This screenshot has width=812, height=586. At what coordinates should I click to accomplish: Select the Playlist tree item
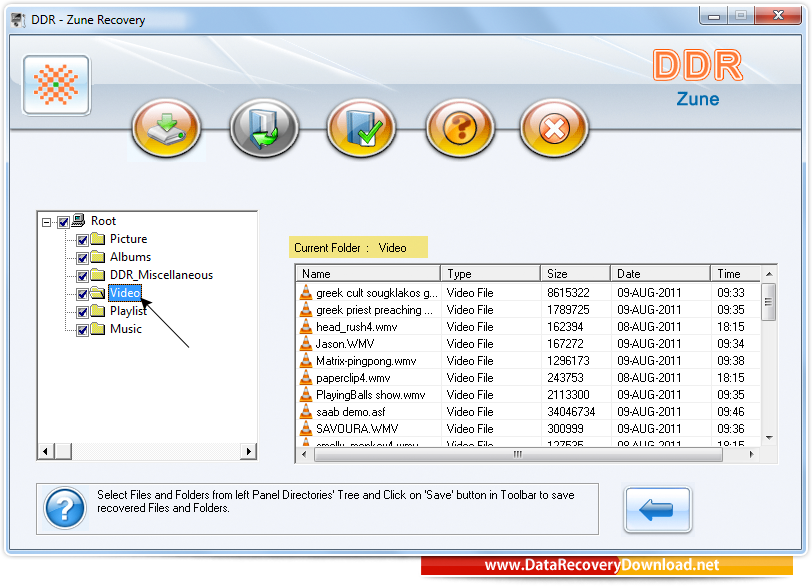[128, 311]
